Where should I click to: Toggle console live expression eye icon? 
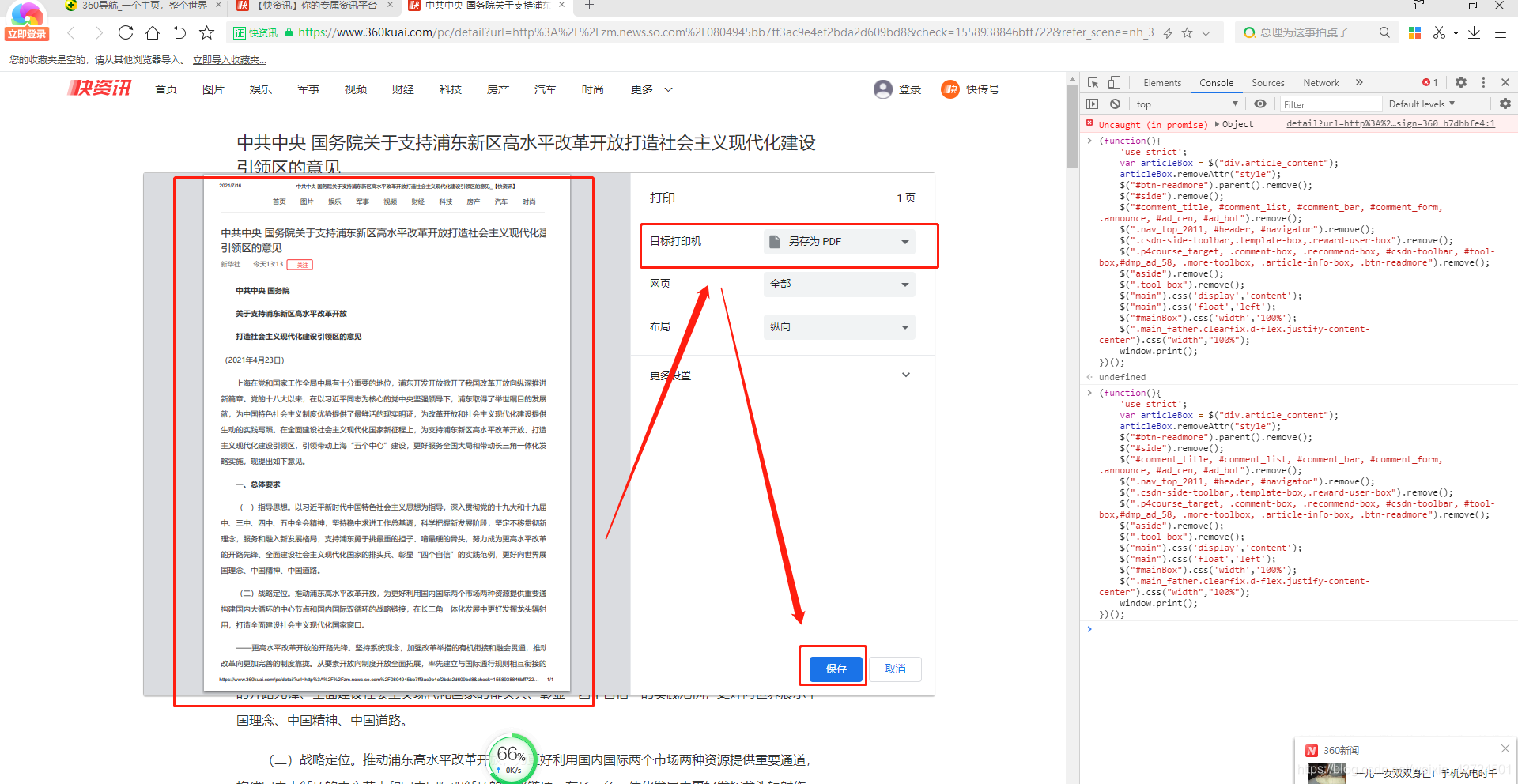(x=1260, y=104)
